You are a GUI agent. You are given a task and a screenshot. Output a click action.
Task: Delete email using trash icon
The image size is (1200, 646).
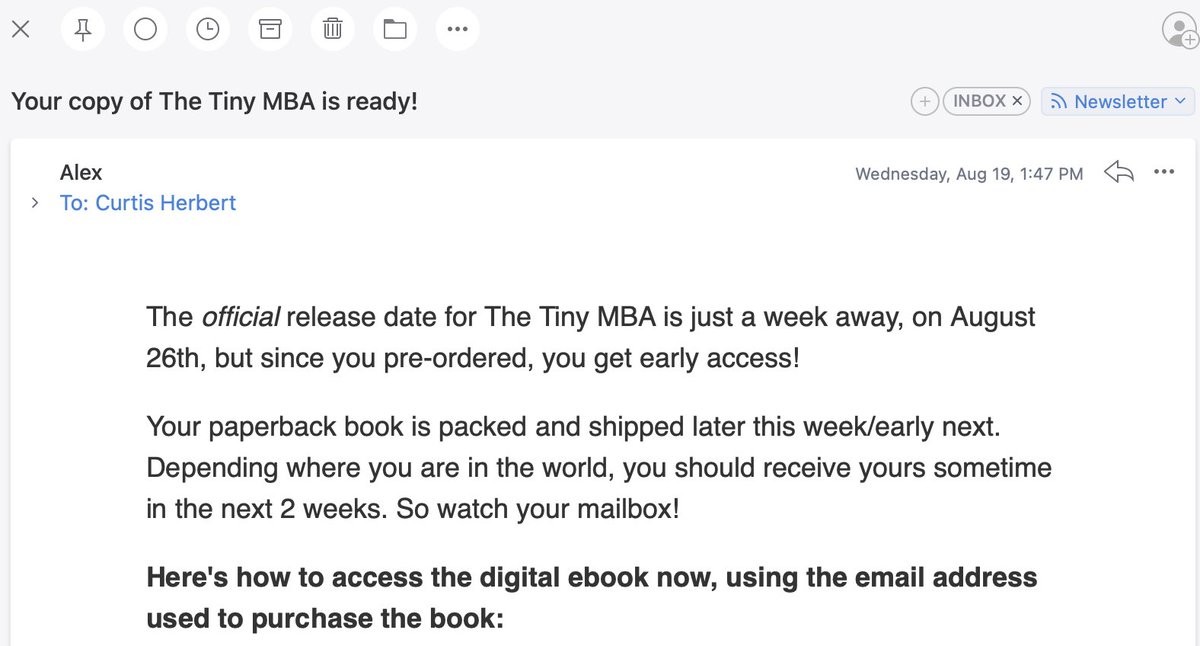coord(332,29)
